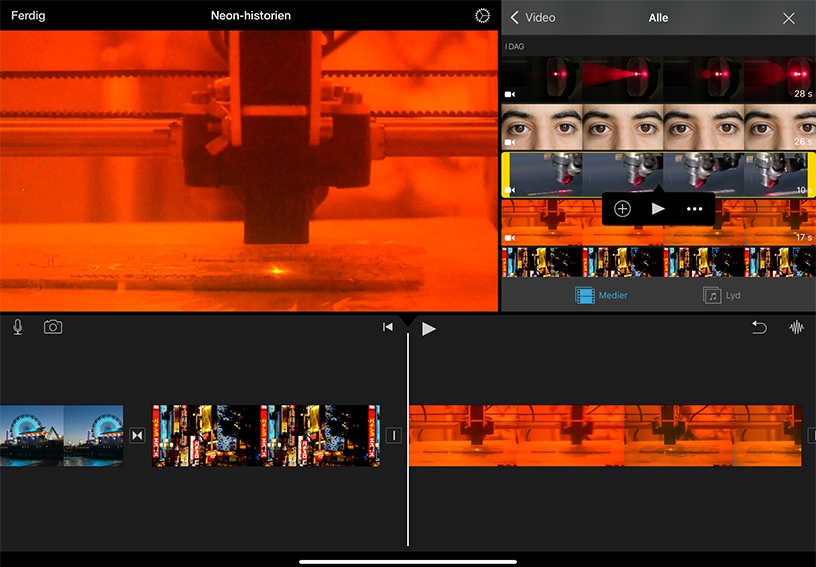Record voiceover with microphone icon
The image size is (816, 567).
tap(18, 327)
